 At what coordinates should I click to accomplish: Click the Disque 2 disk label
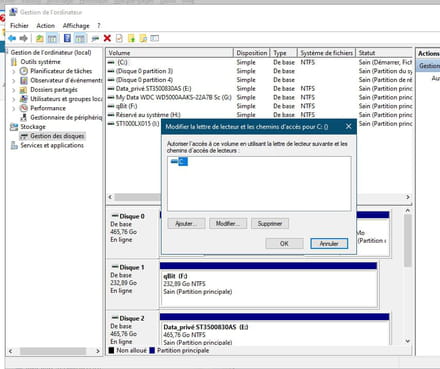pos(131,318)
